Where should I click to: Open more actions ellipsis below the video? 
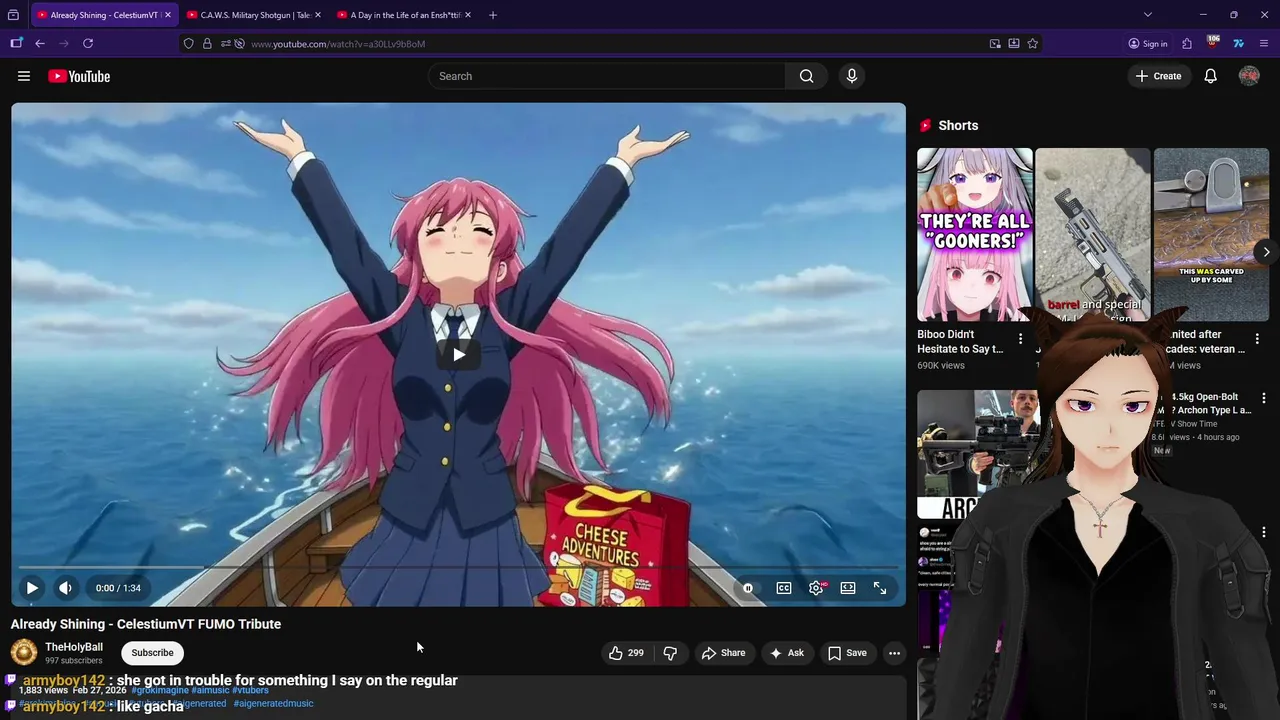(894, 653)
